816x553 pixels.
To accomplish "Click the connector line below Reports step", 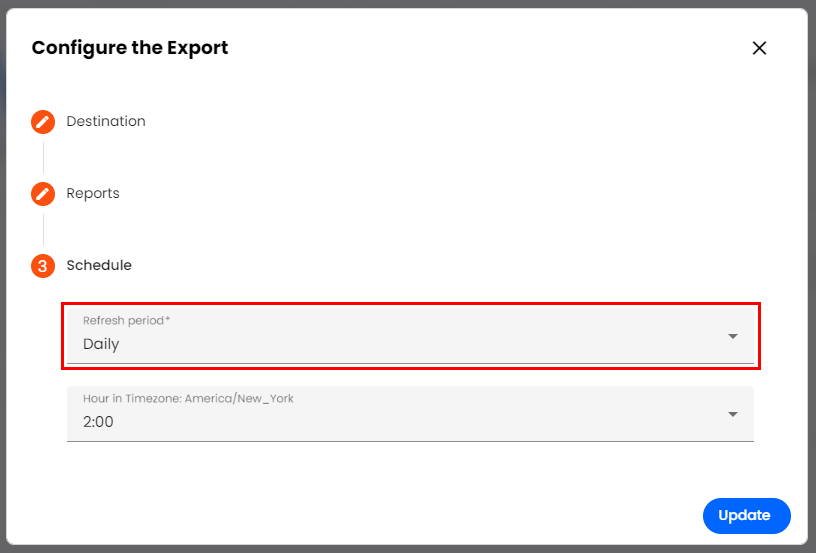I will [x=43, y=230].
